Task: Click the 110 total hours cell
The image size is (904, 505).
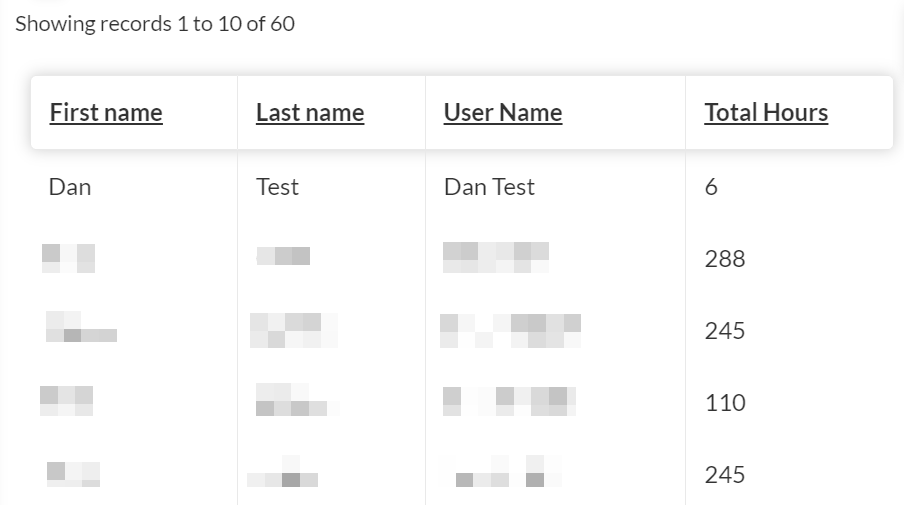Action: 725,403
